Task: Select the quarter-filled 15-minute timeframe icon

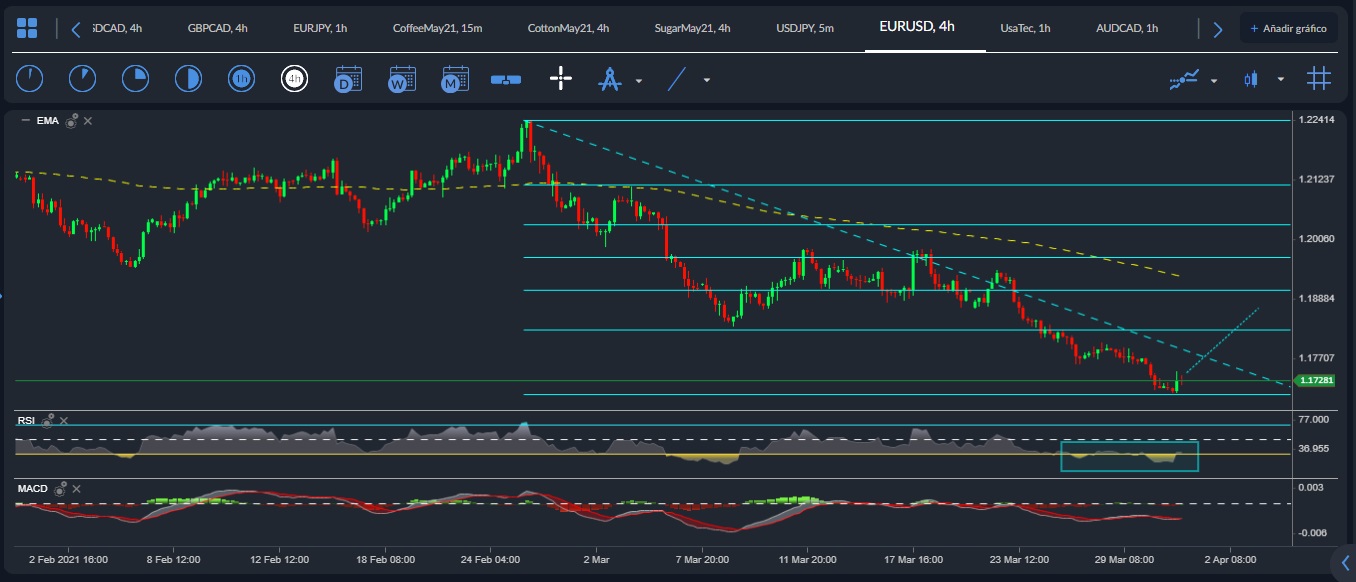Action: coord(135,78)
